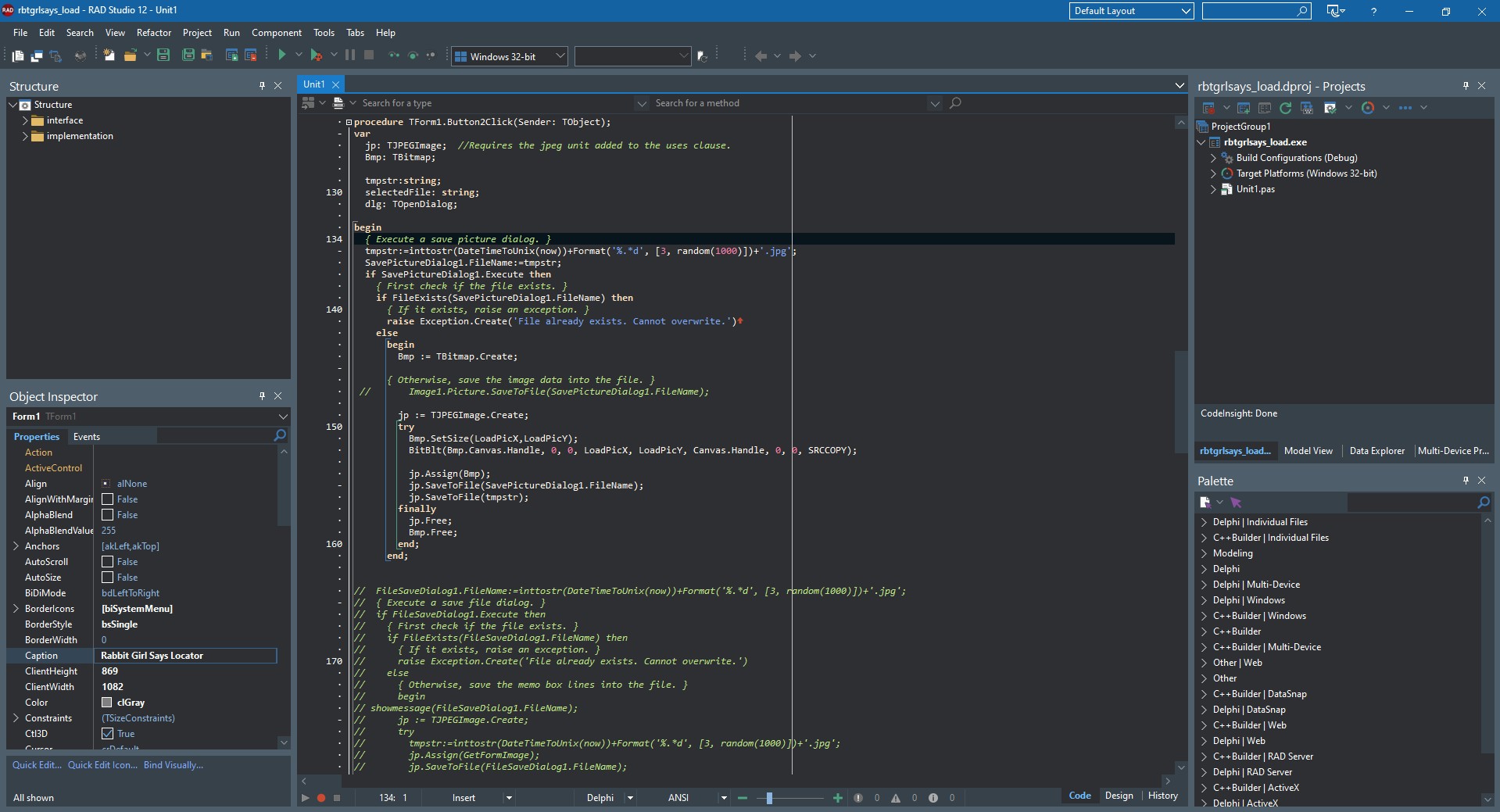The width and height of the screenshot is (1500, 812).
Task: Toggle the AutoScroll checkbox
Action: point(108,562)
